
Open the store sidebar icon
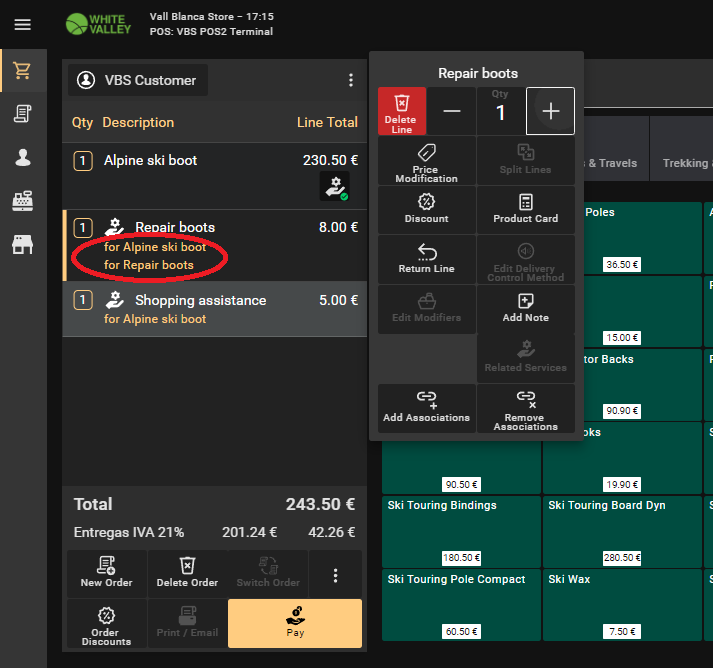pos(22,244)
